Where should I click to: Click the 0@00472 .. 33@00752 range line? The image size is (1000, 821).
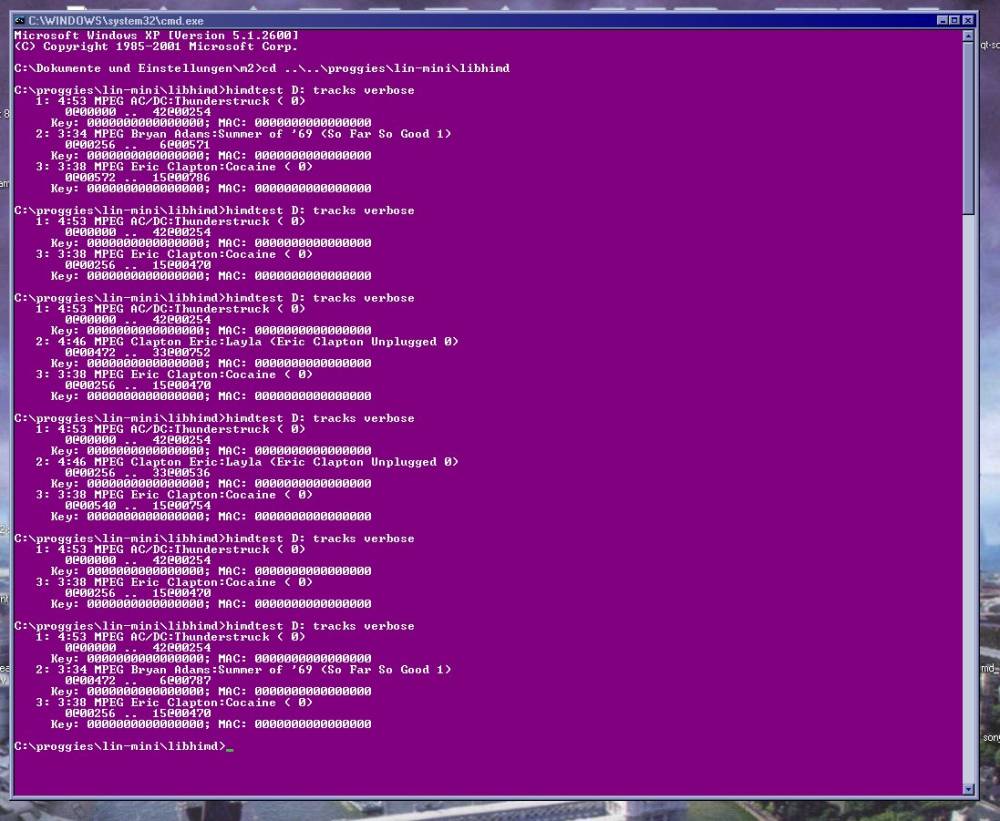(x=137, y=352)
